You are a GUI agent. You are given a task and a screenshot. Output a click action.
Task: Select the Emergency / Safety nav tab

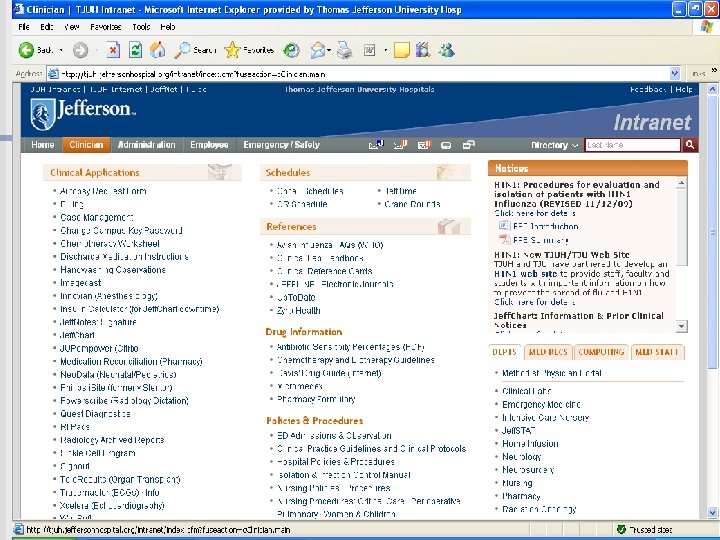point(281,145)
